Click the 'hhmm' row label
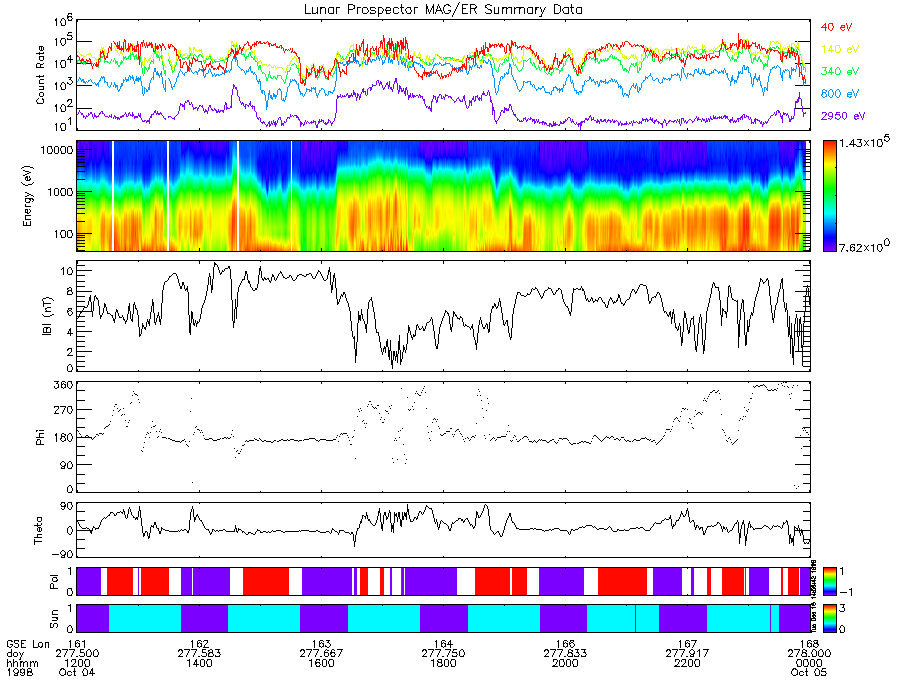 tap(22, 663)
